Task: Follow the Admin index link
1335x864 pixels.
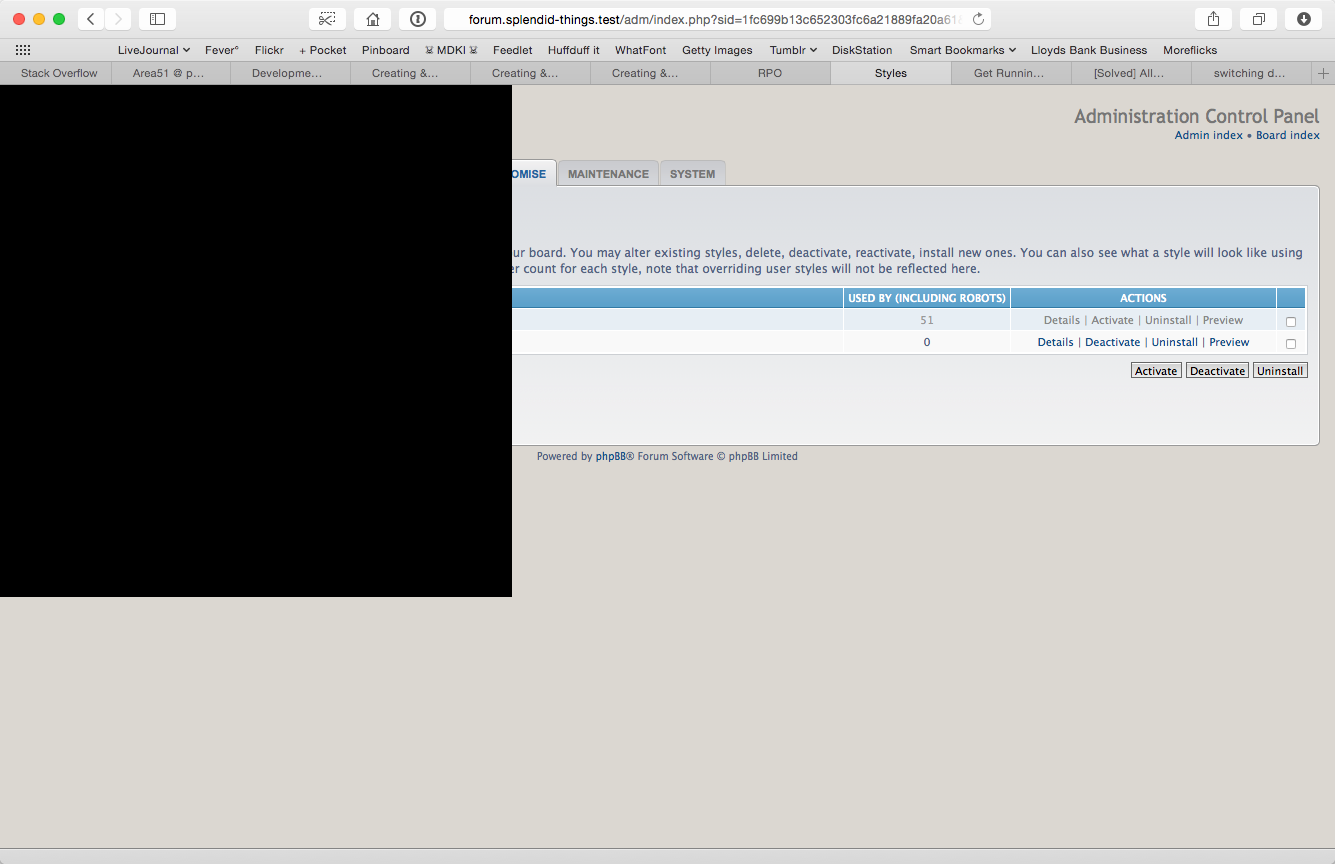Action: (1208, 135)
